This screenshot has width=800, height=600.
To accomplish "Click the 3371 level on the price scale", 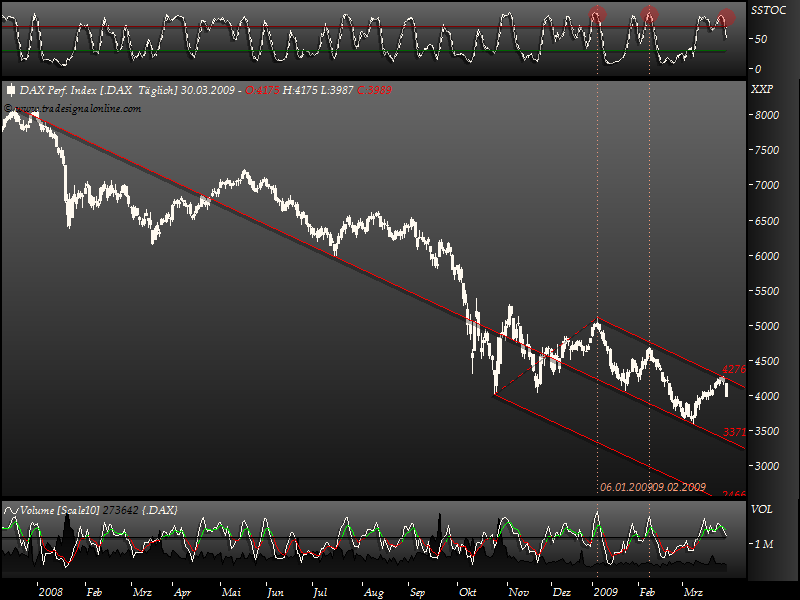I will (733, 432).
